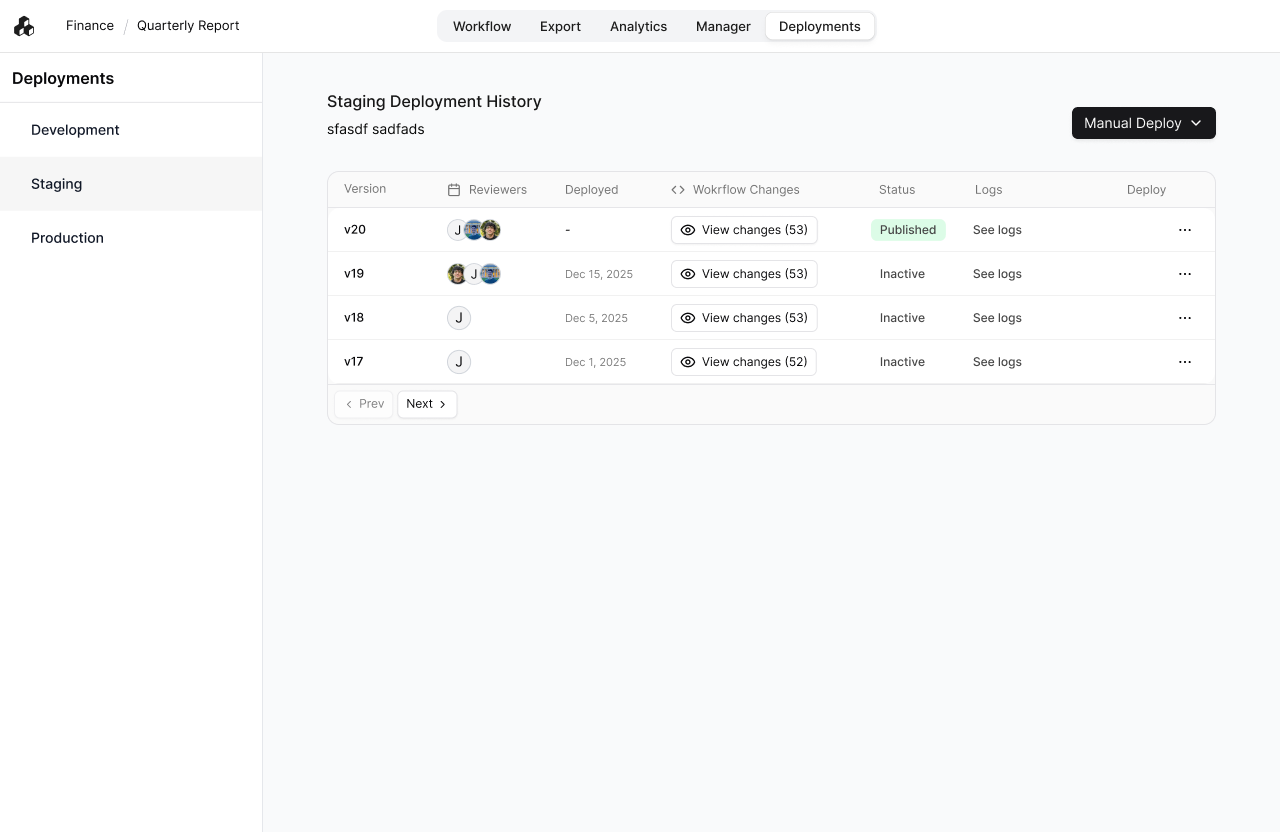Click the Dec 5, 2025 deployed date
This screenshot has width=1280, height=832.
coord(596,318)
